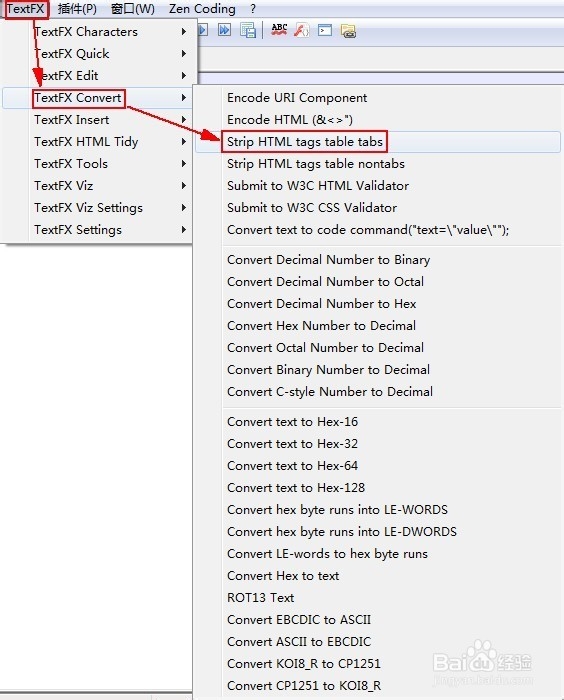Open the TextFX menu

point(26,8)
